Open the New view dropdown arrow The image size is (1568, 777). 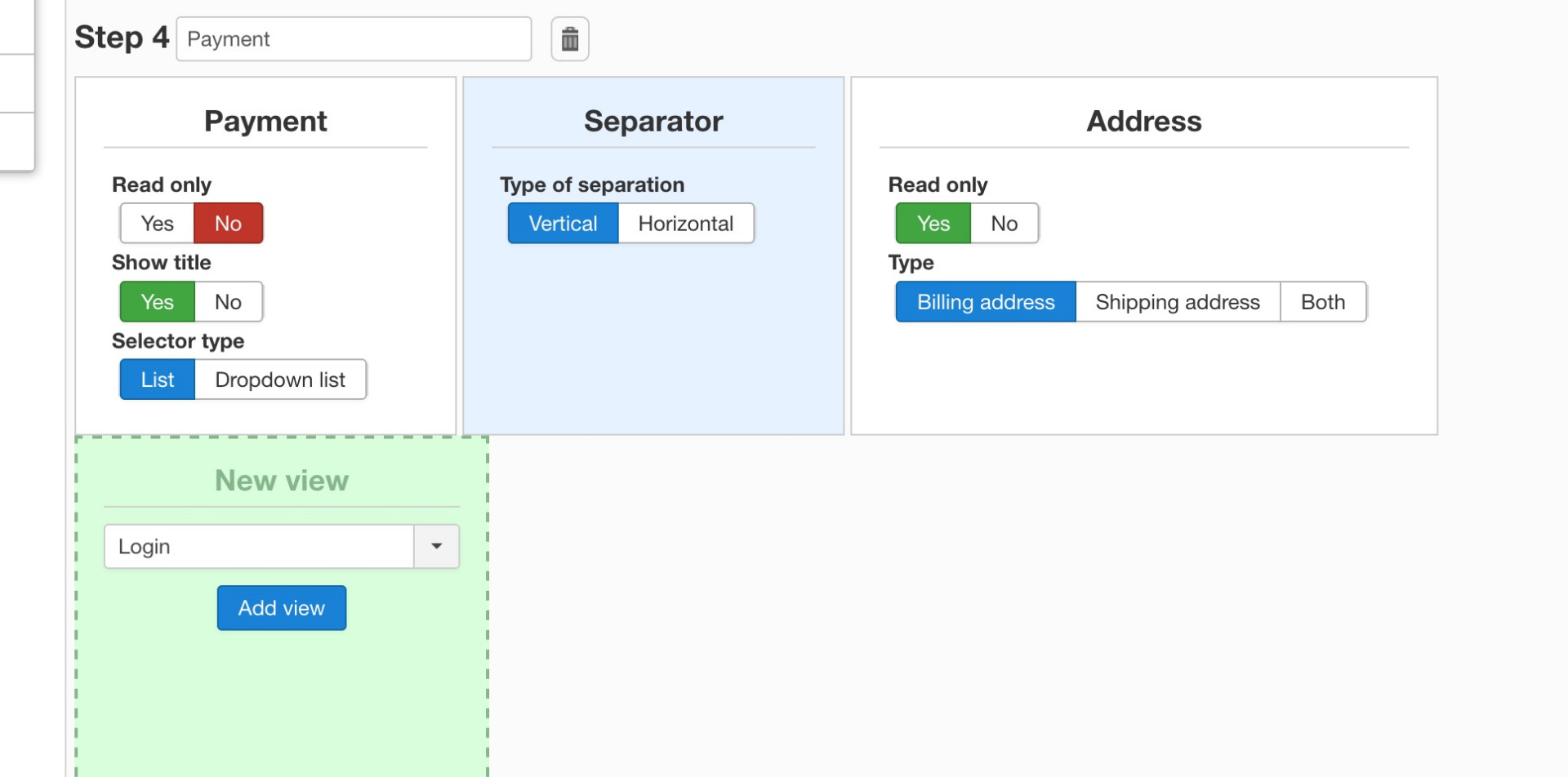(436, 546)
